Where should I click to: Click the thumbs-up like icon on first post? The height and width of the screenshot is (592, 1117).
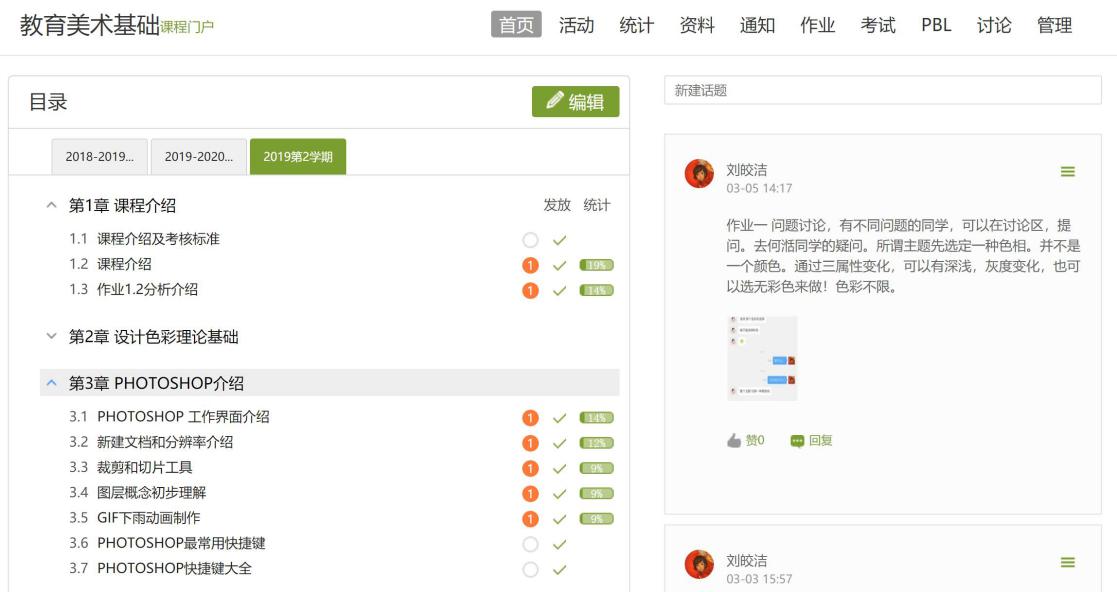(735, 440)
